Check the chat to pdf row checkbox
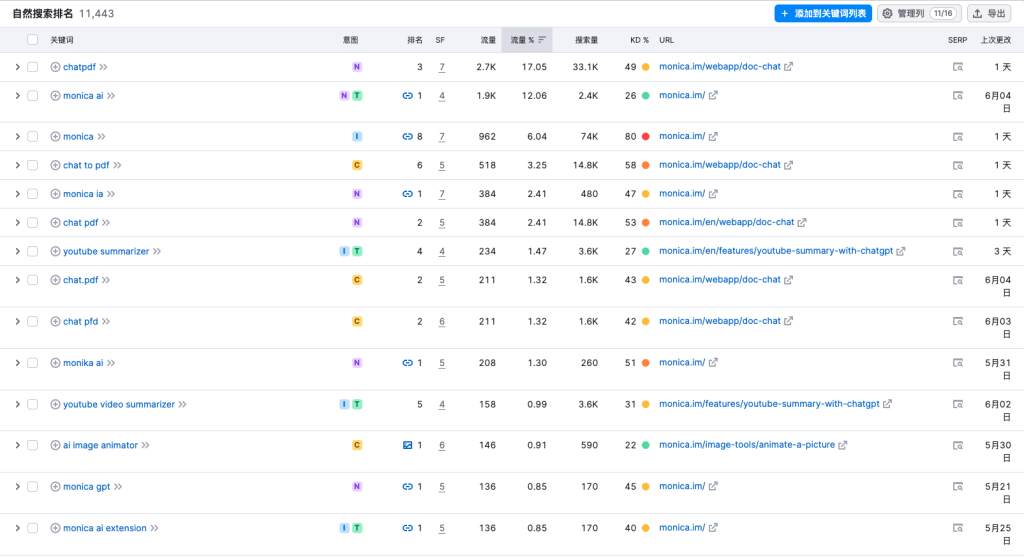1024x558 pixels. tap(32, 165)
